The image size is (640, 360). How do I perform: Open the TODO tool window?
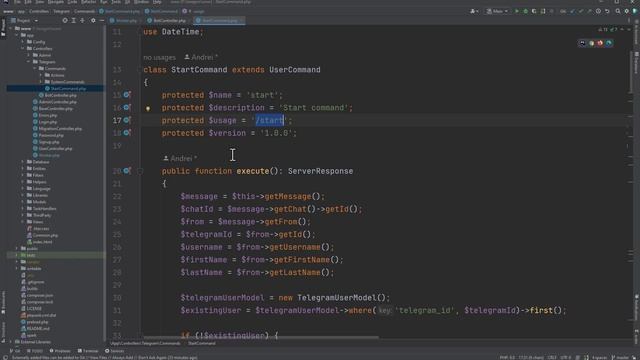(x=35, y=351)
